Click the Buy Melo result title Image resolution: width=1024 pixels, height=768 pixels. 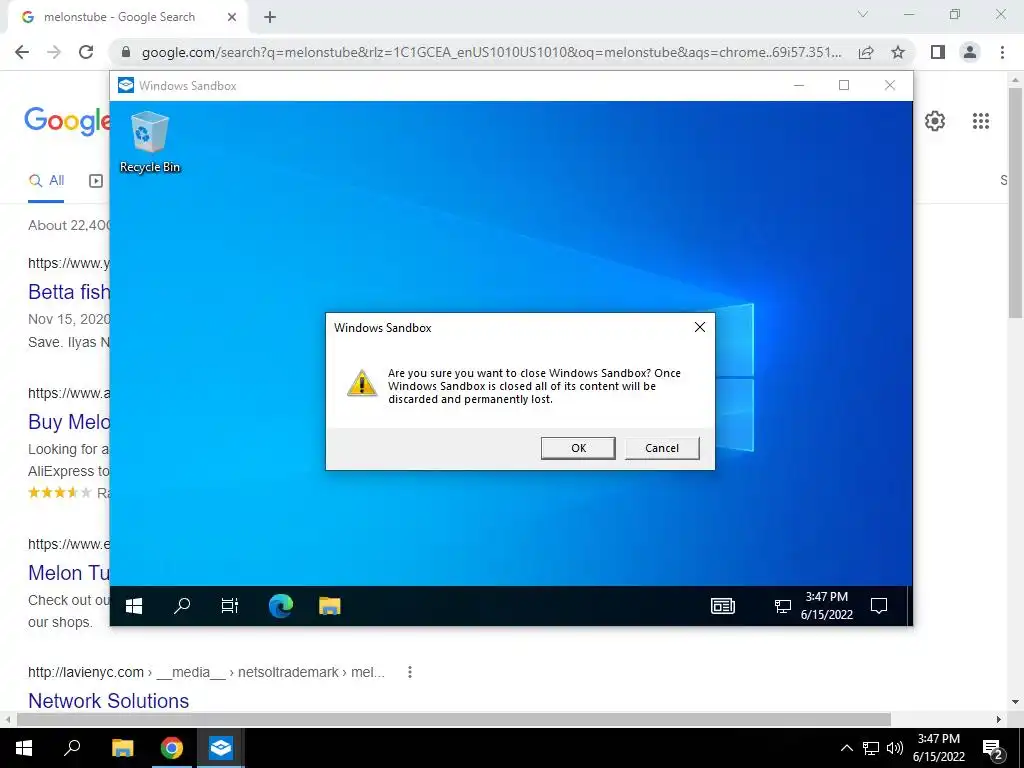[69, 422]
